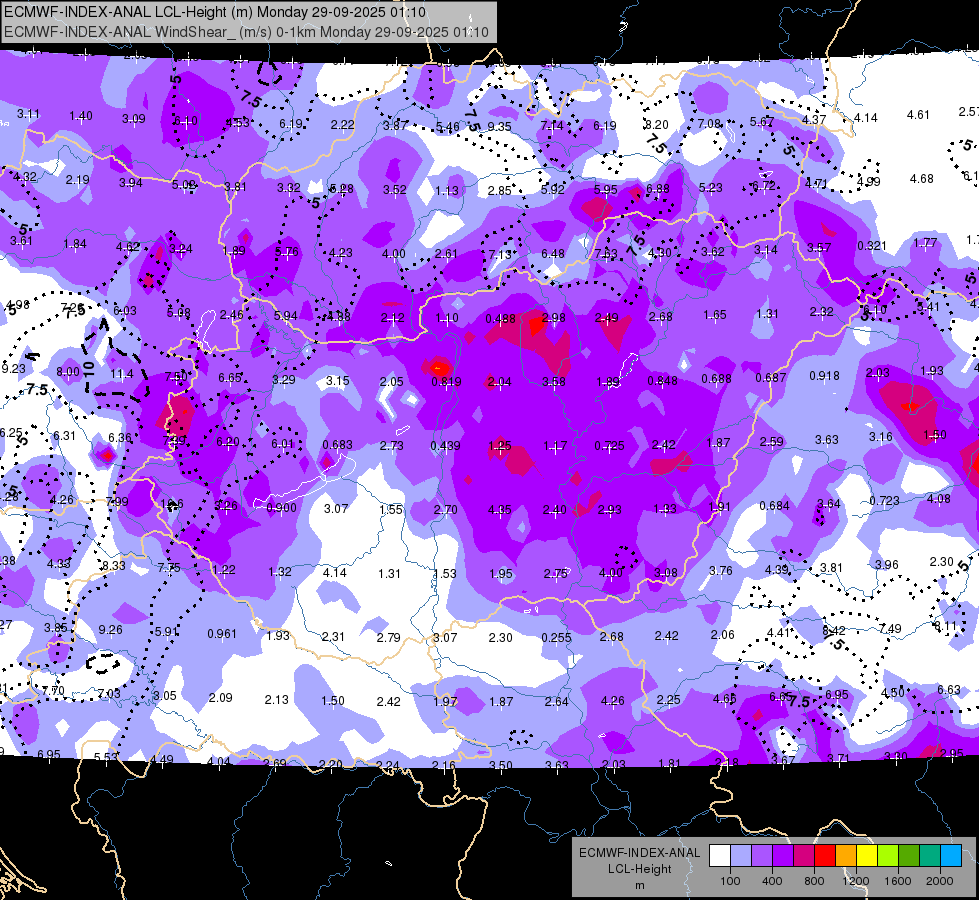The width and height of the screenshot is (979, 900).
Task: Click the legend label '1600'
Action: click(x=898, y=881)
